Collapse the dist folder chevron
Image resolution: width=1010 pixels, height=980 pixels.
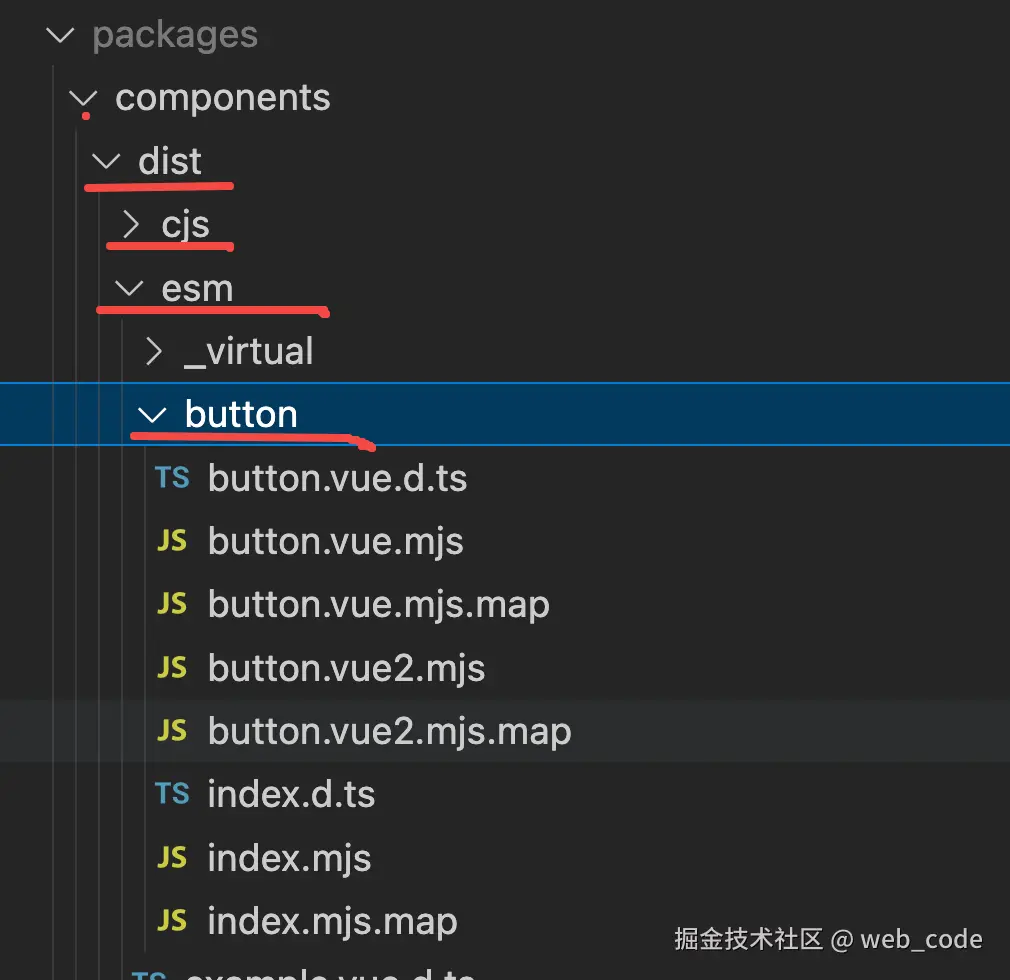107,161
